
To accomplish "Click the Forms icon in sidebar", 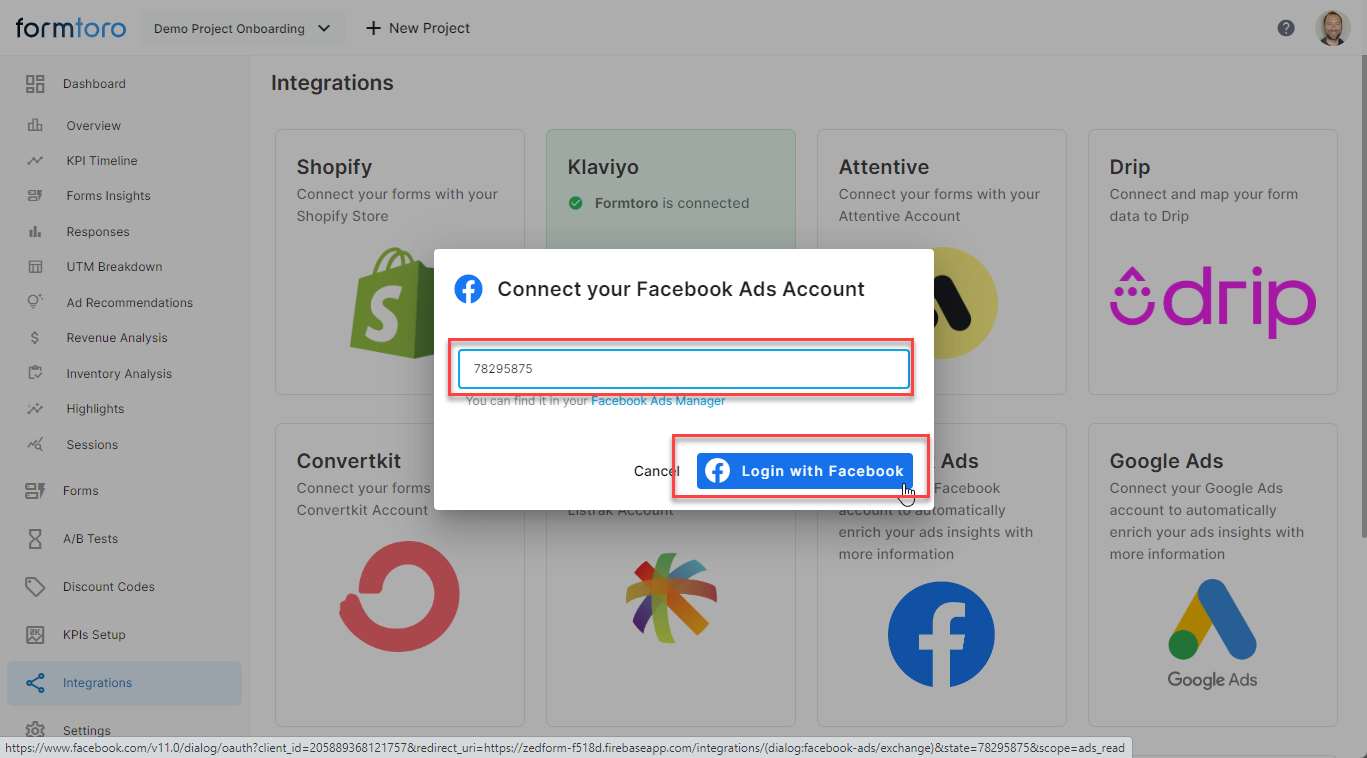I will click(35, 491).
